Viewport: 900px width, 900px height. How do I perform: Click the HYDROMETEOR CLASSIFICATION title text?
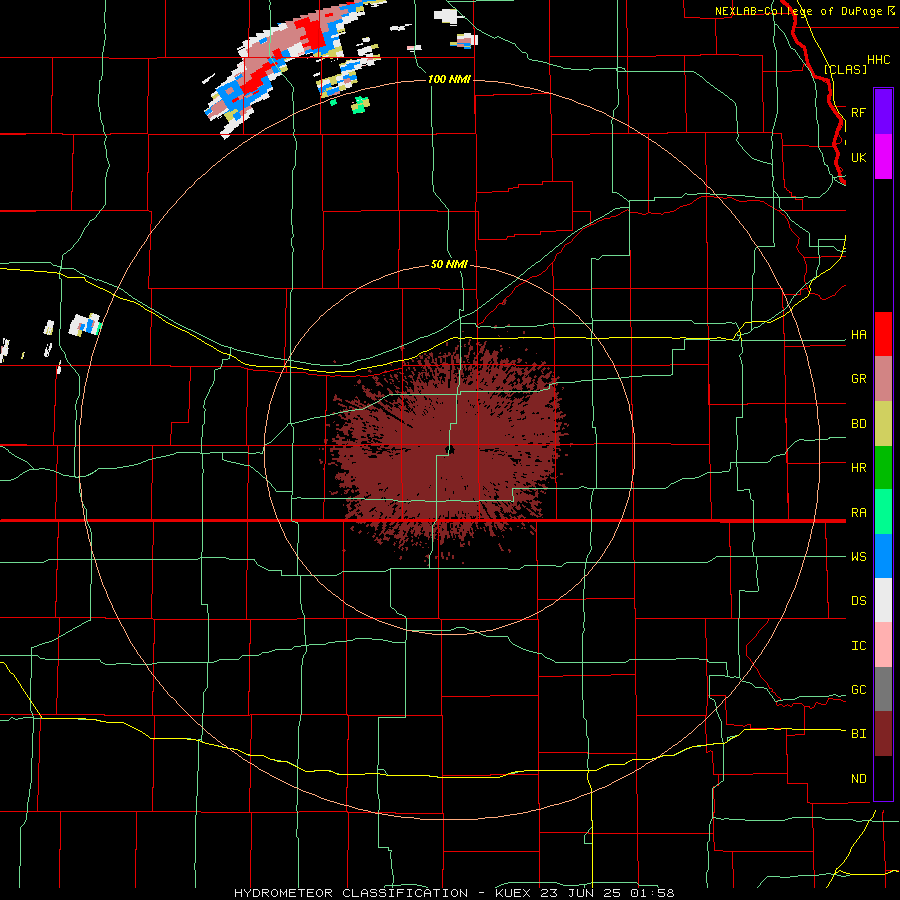coord(351,893)
